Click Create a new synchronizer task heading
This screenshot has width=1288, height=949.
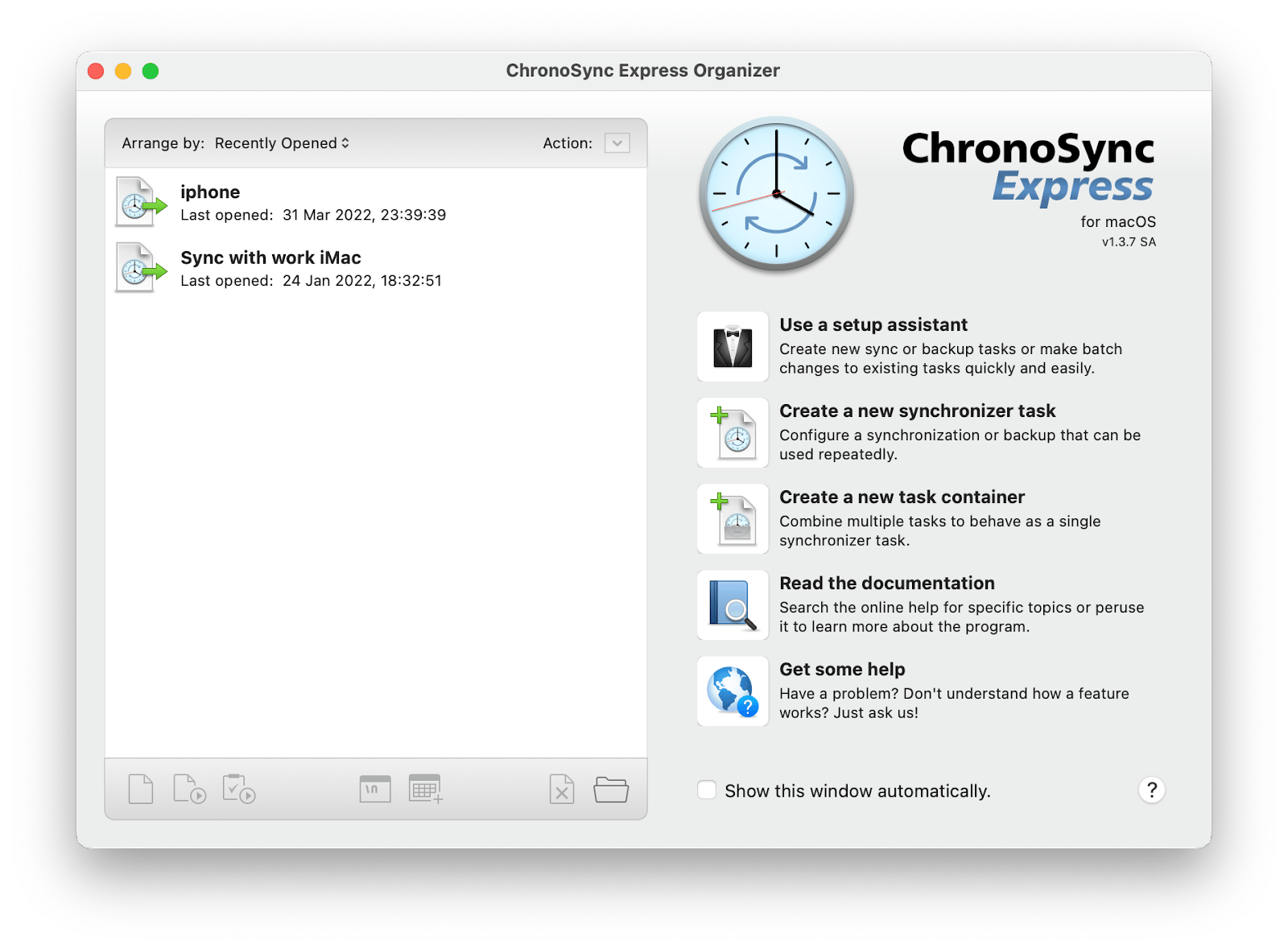tap(917, 411)
